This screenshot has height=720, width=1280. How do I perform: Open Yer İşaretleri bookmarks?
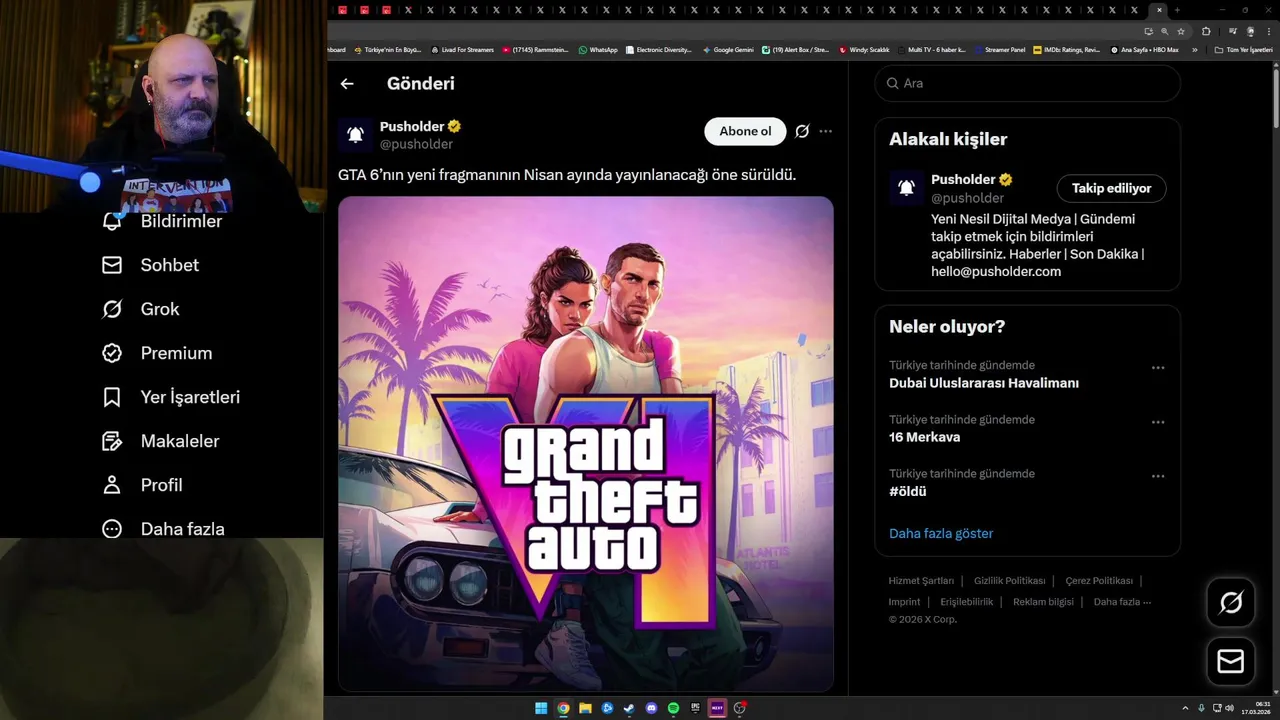[170, 397]
